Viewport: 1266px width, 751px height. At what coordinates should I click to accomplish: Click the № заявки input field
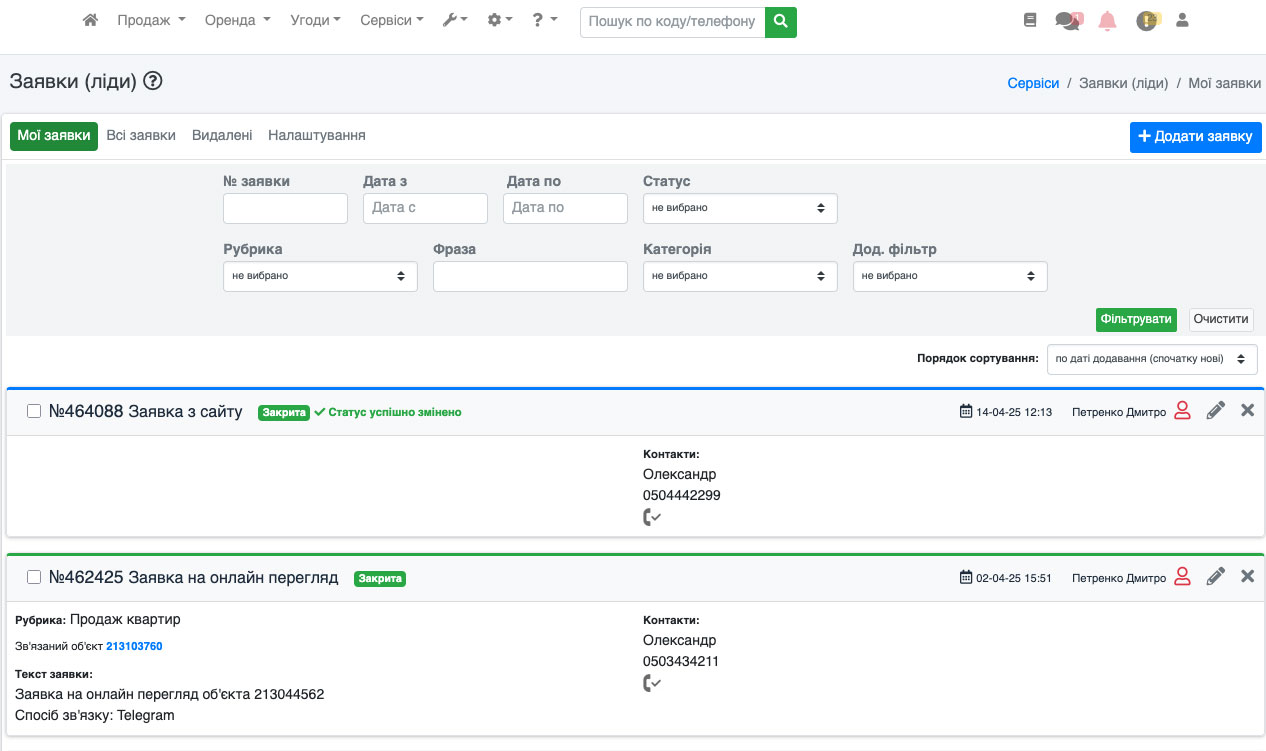[x=285, y=208]
